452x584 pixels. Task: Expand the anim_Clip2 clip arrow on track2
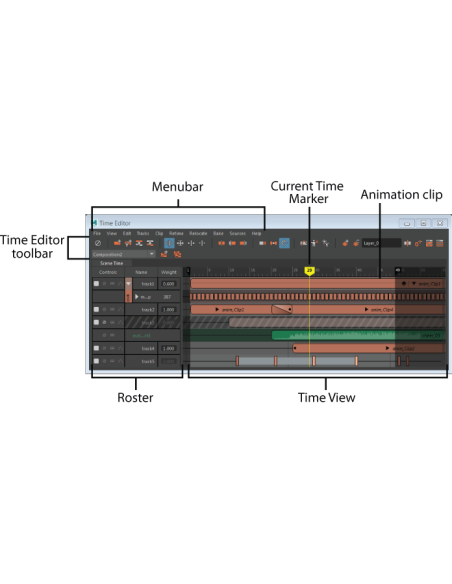coord(217,310)
